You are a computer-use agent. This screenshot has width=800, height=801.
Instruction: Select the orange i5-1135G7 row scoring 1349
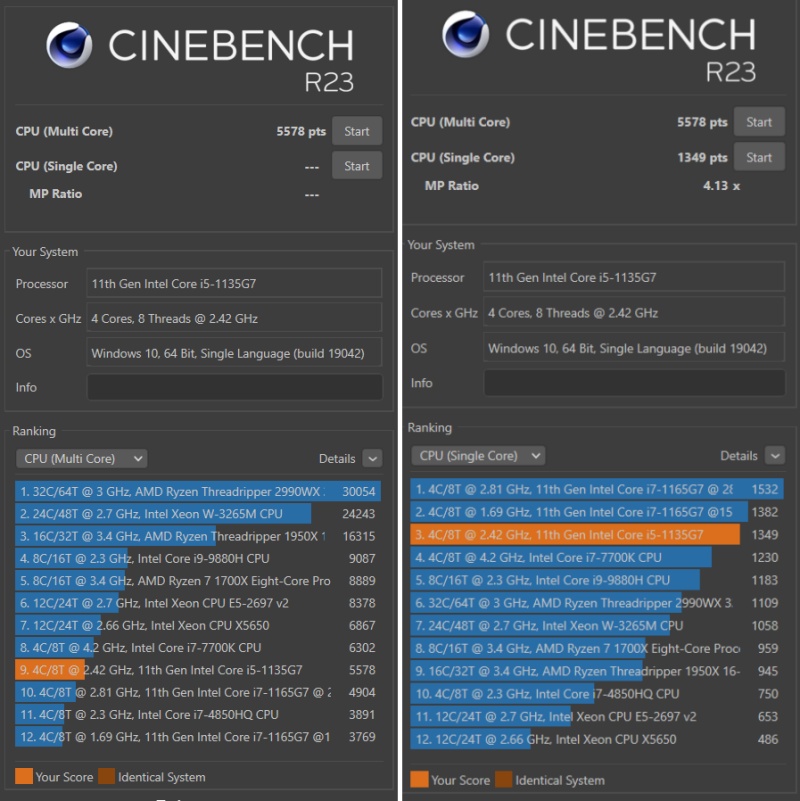pos(597,535)
